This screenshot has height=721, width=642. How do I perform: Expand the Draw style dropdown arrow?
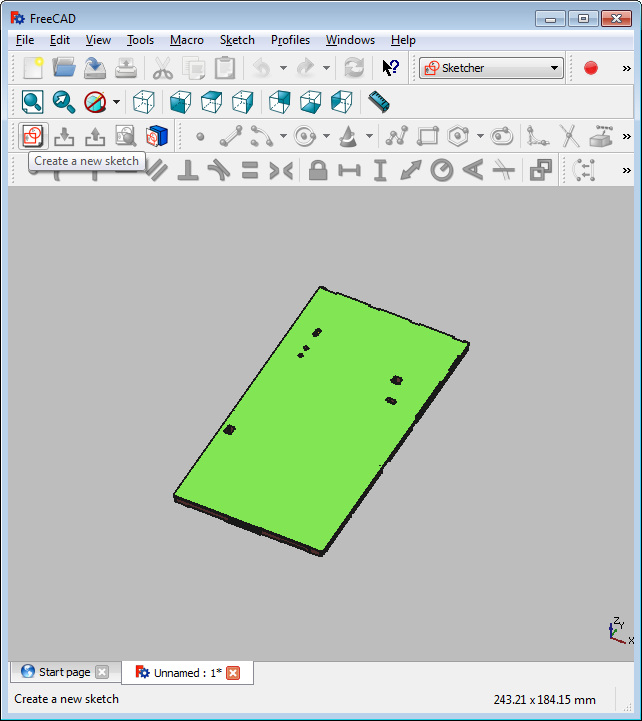[x=116, y=102]
